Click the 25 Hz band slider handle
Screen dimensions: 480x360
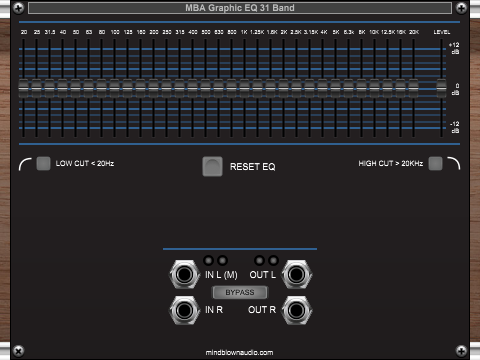tap(36, 88)
